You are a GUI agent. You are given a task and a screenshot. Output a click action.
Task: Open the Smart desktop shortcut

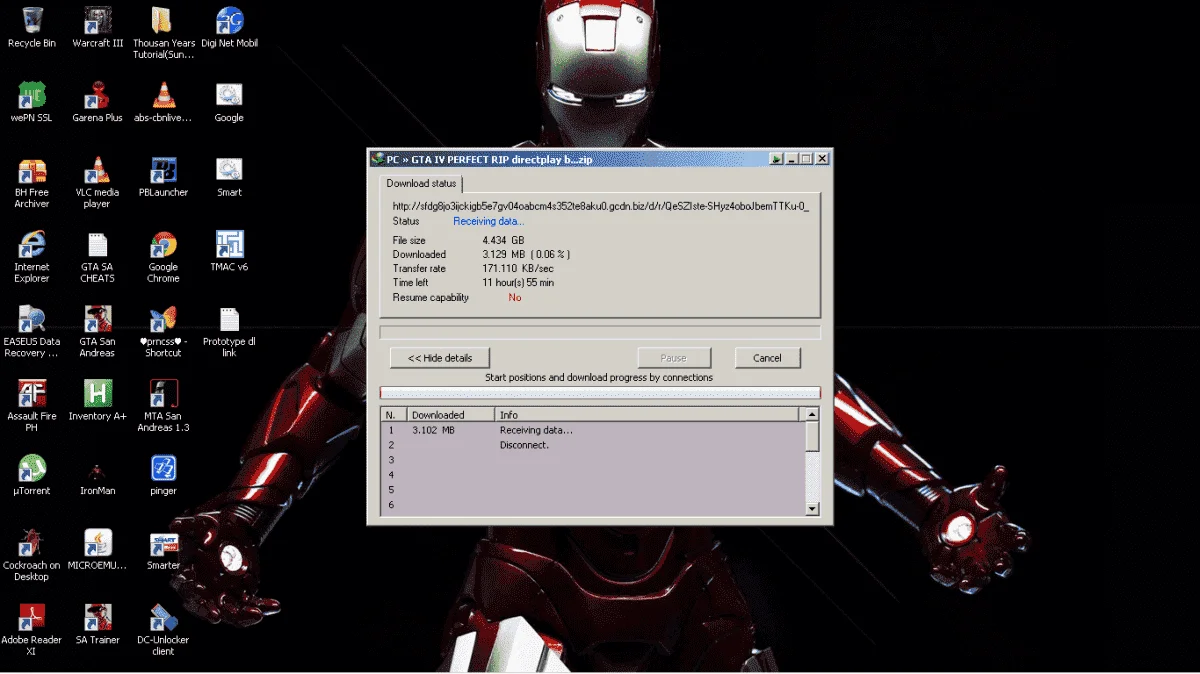pyautogui.click(x=229, y=177)
